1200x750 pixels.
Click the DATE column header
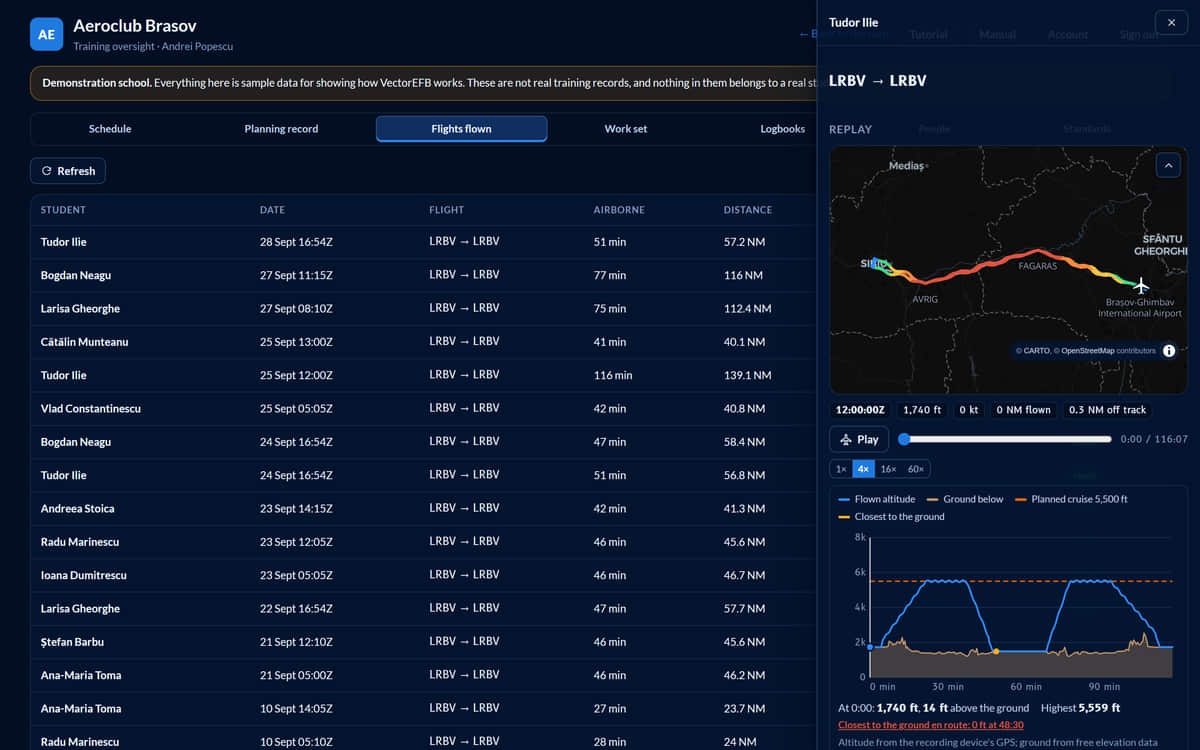coord(272,210)
